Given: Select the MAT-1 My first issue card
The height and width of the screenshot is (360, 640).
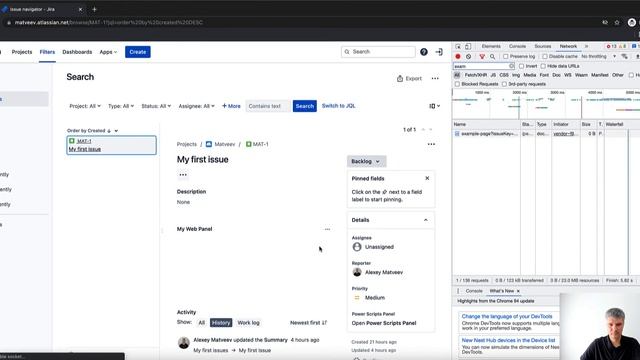Looking at the screenshot, I should (x=111, y=145).
